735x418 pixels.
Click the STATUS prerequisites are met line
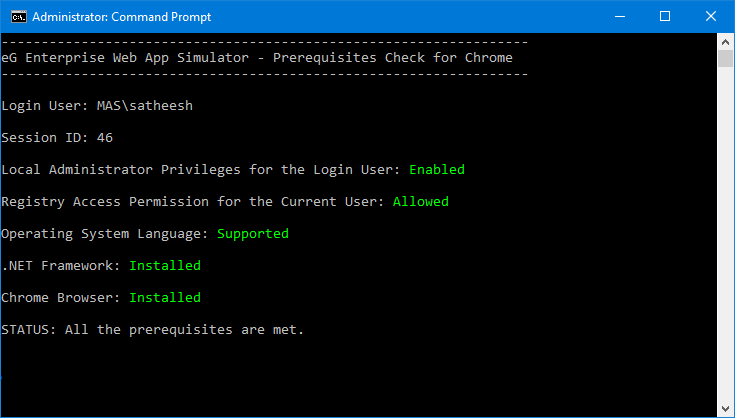[x=152, y=330]
